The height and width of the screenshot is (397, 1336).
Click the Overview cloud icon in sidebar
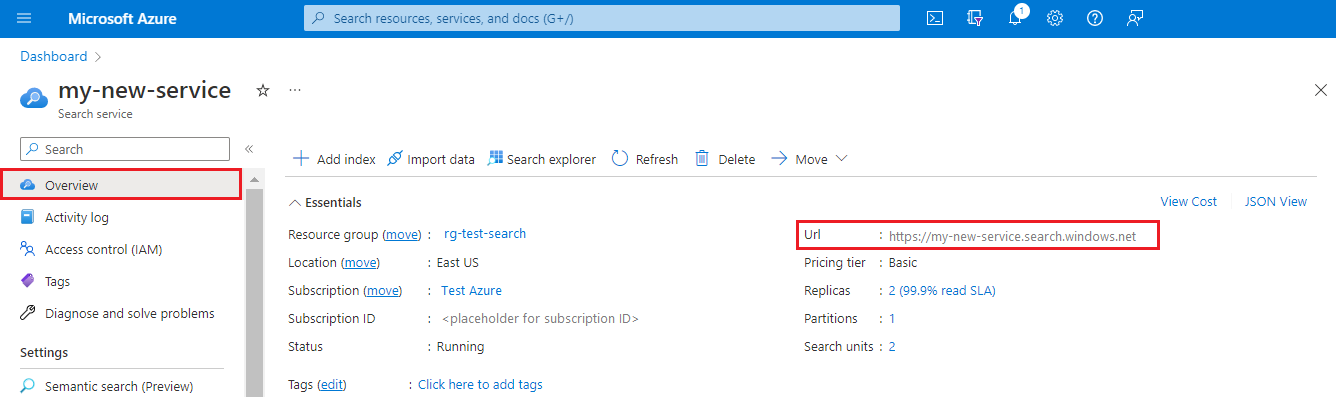tap(28, 185)
